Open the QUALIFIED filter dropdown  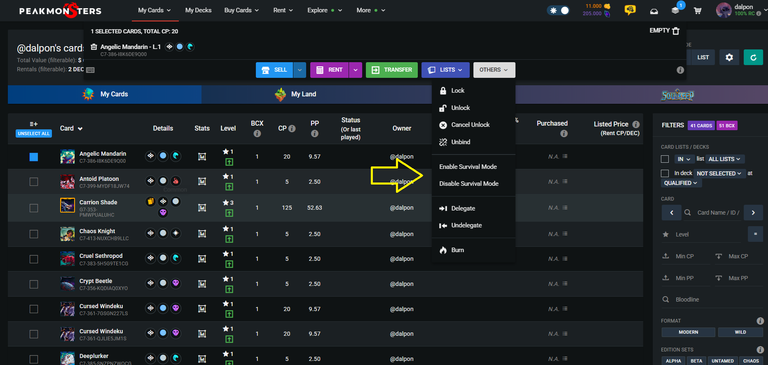click(681, 183)
